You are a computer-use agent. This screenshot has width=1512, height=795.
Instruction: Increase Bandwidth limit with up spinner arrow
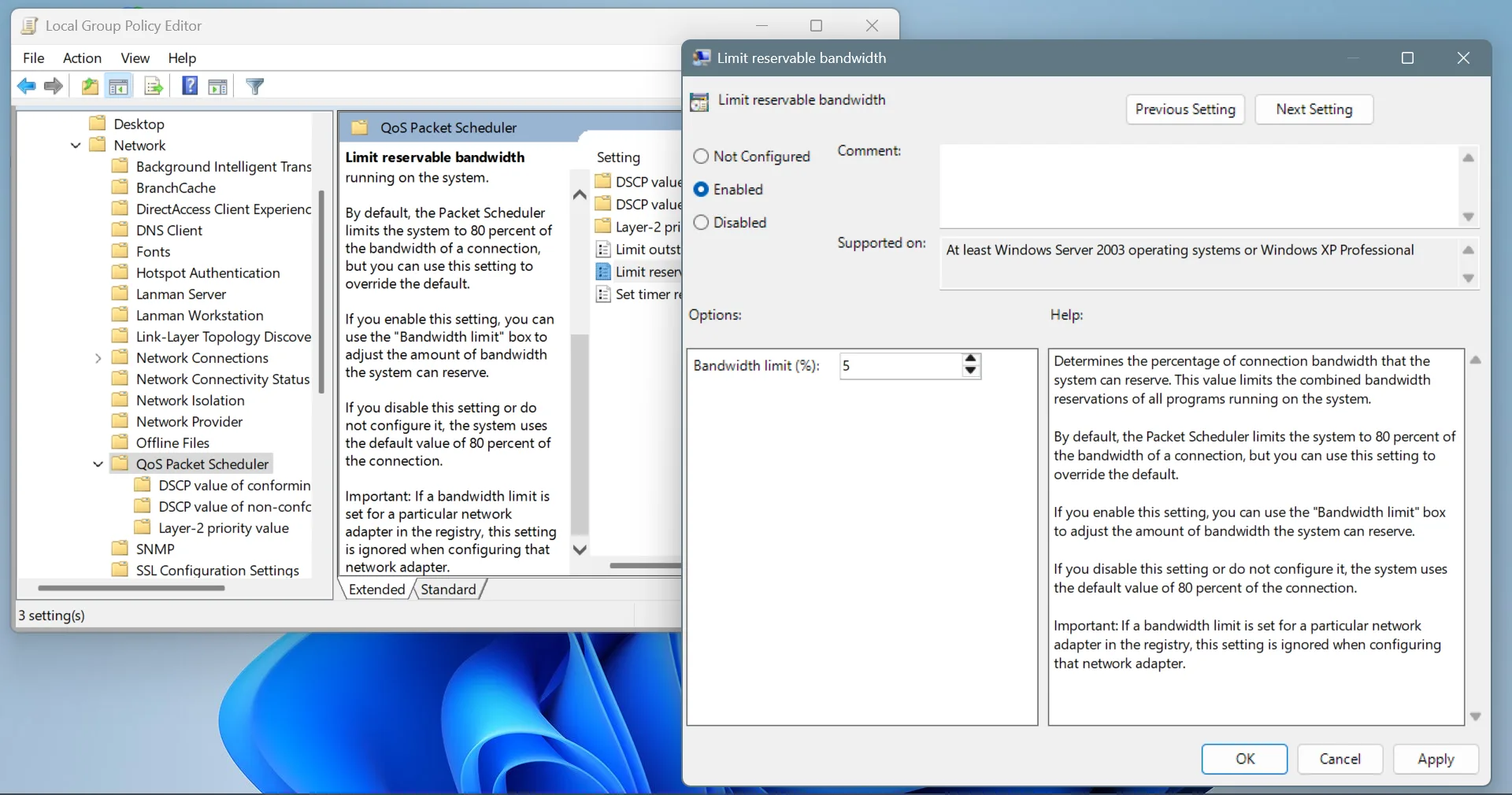point(971,359)
